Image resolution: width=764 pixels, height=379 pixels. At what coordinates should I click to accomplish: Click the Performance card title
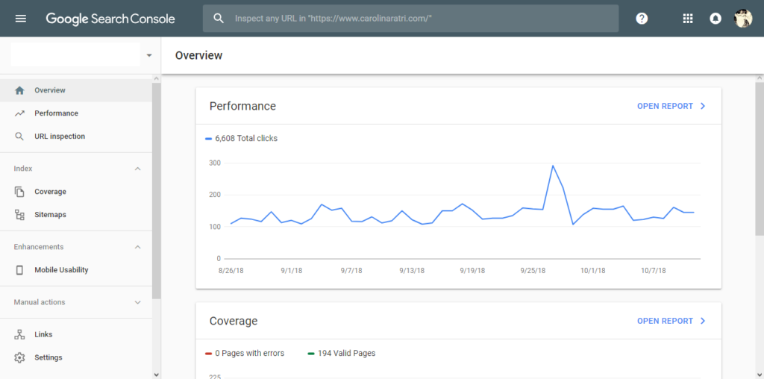point(243,106)
